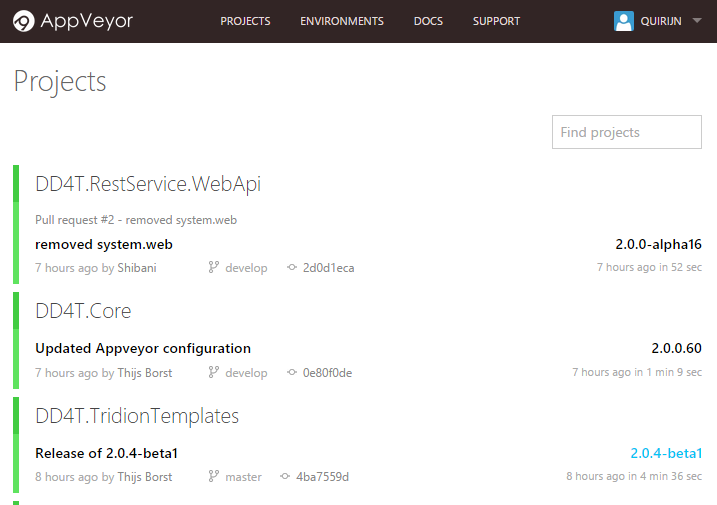The width and height of the screenshot is (717, 505).
Task: Open build version 2.0.4-beta1 link
Action: [666, 453]
